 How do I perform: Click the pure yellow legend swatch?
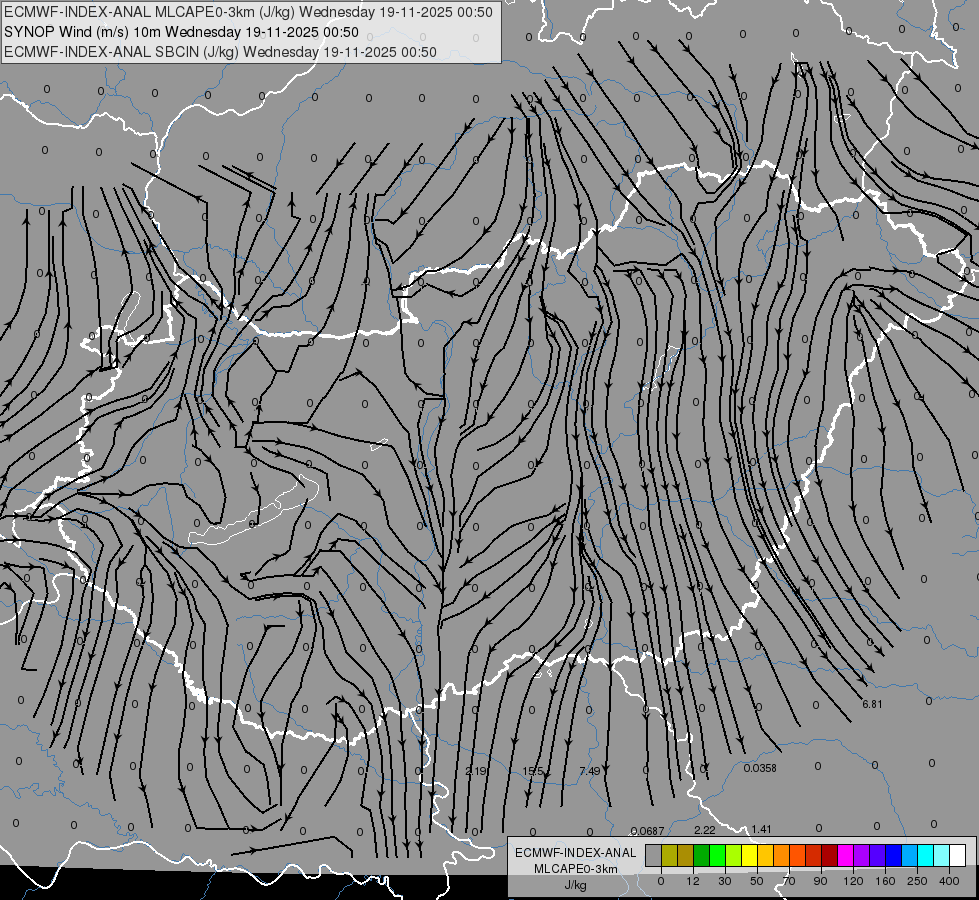749,855
